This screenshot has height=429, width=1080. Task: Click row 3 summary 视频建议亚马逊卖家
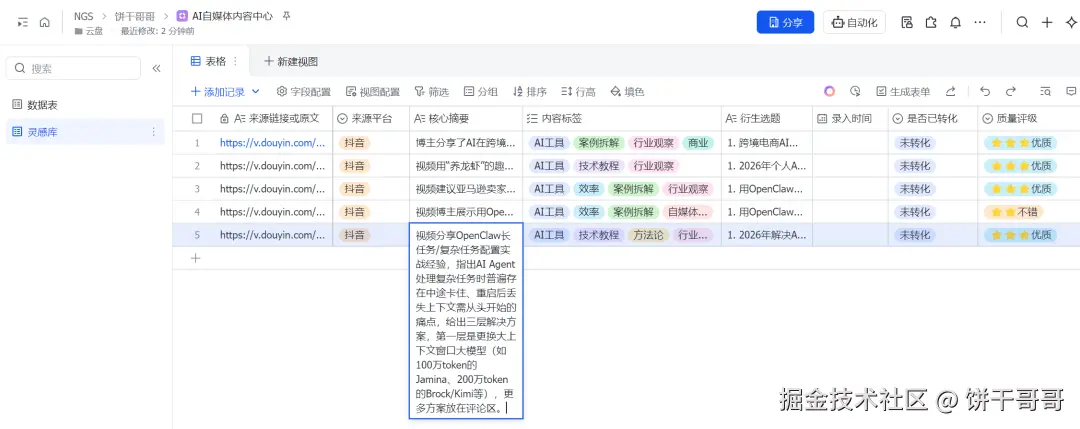[466, 189]
